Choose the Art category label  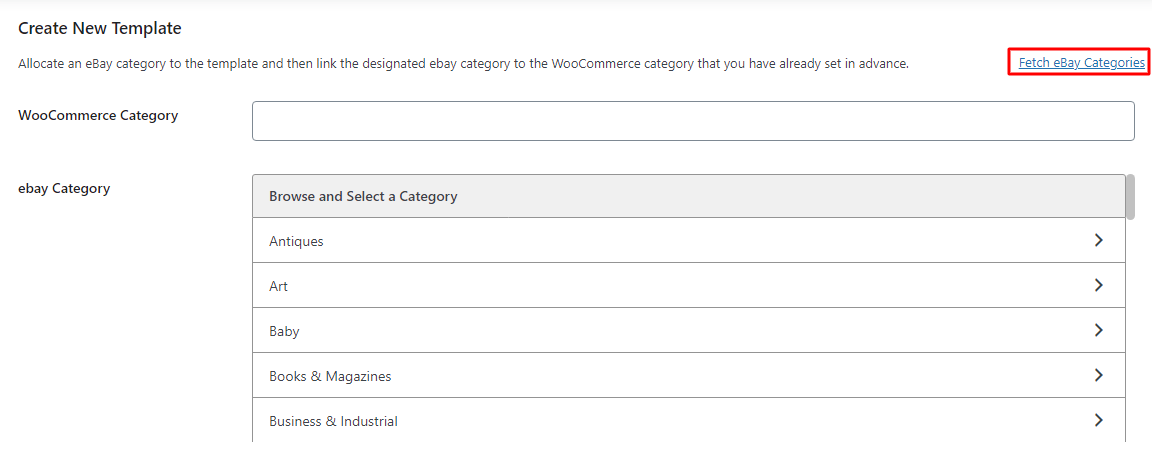click(278, 286)
